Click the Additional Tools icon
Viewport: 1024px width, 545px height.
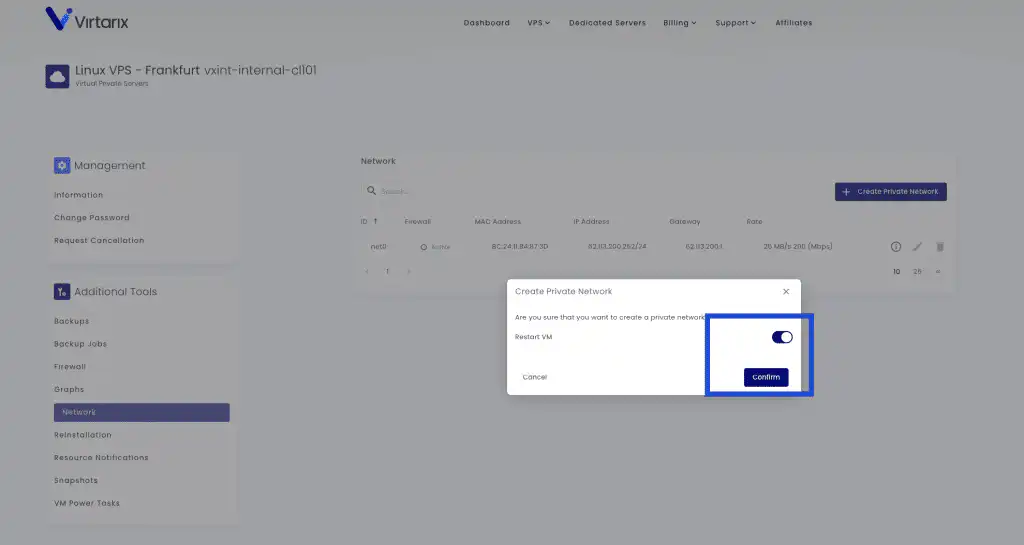pyautogui.click(x=62, y=292)
